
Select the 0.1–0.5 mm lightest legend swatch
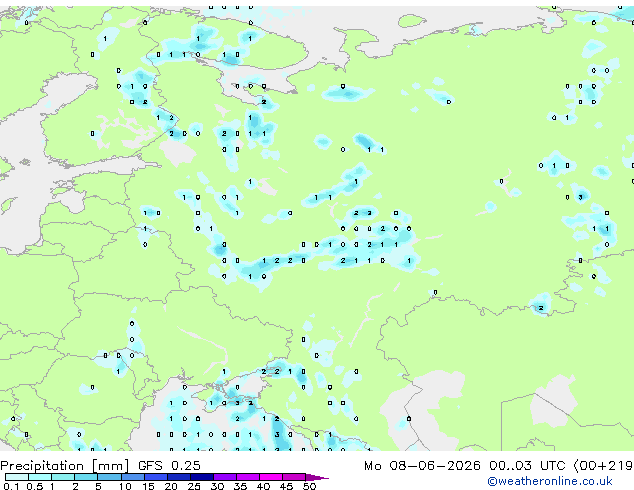[17, 477]
